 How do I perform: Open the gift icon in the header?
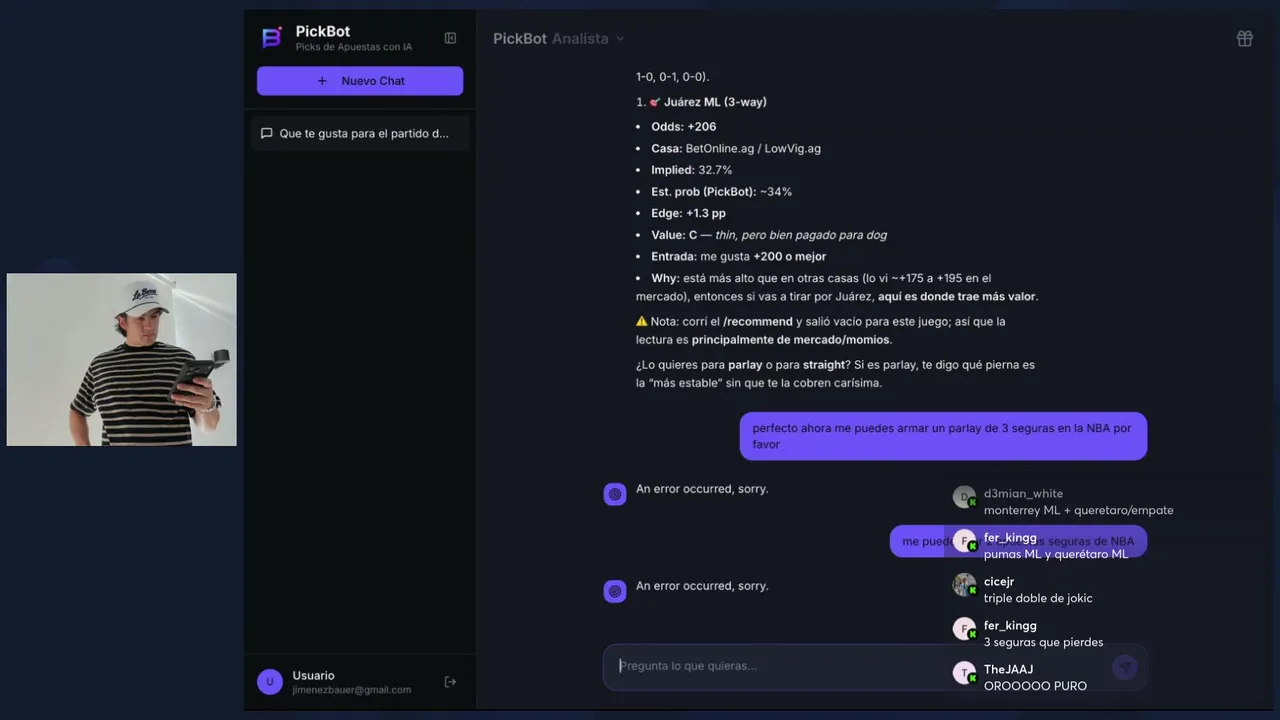click(x=1244, y=39)
